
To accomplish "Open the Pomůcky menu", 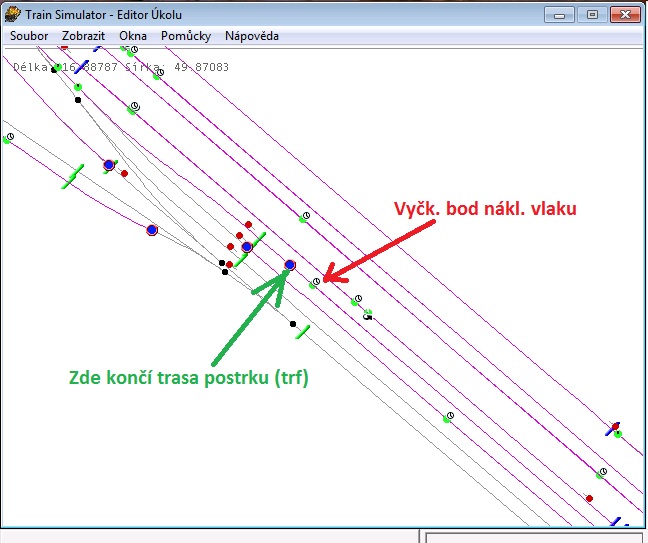I will (185, 36).
